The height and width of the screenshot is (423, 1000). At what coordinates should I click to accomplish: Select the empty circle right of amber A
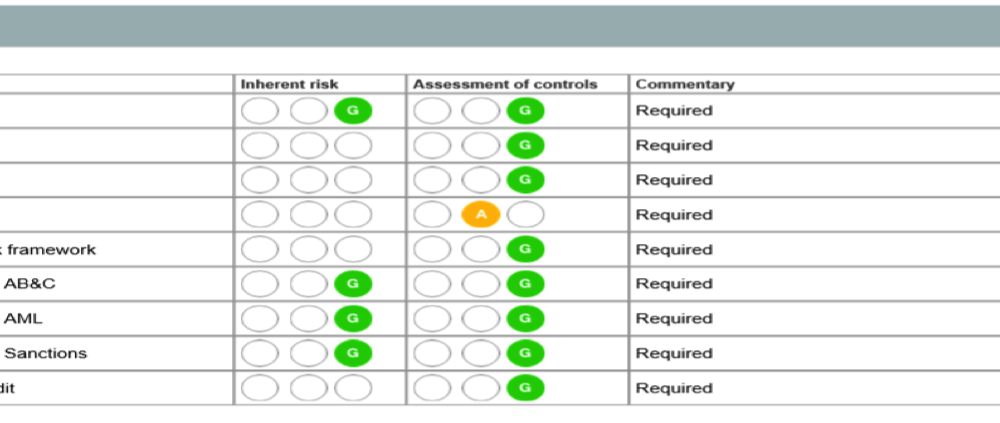point(526,214)
